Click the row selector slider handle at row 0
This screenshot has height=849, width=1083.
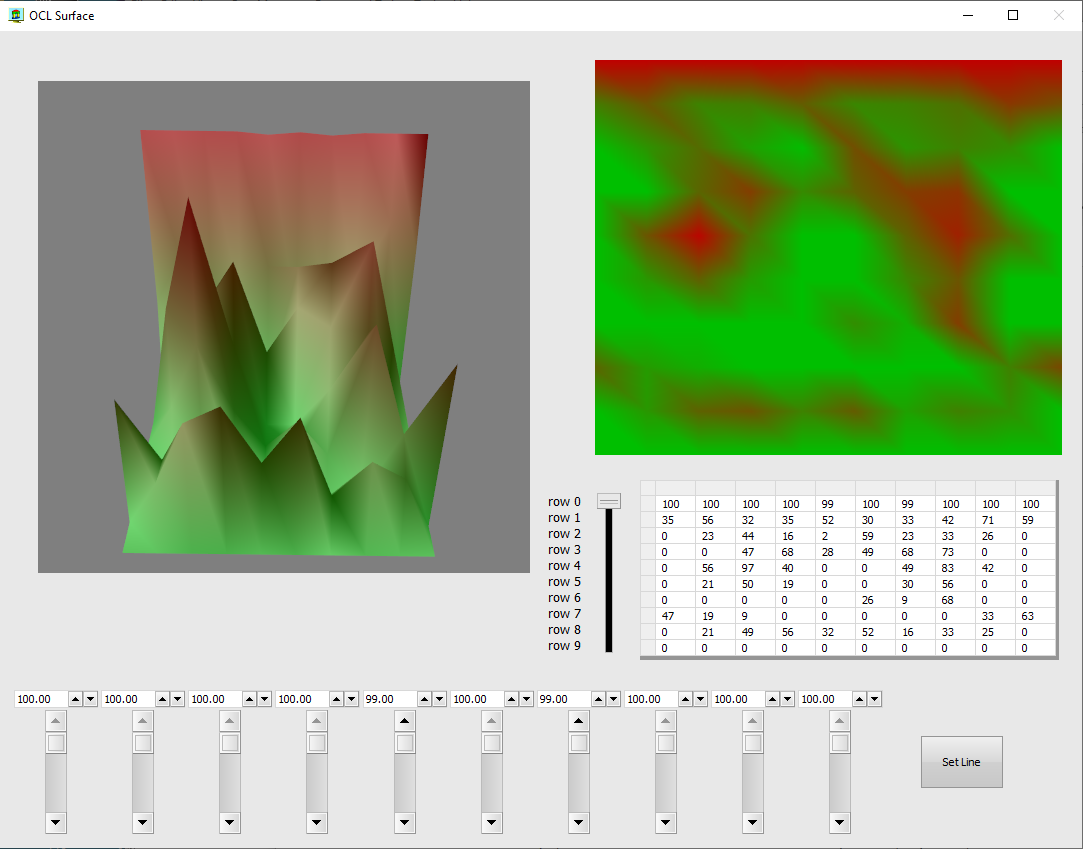click(x=609, y=501)
